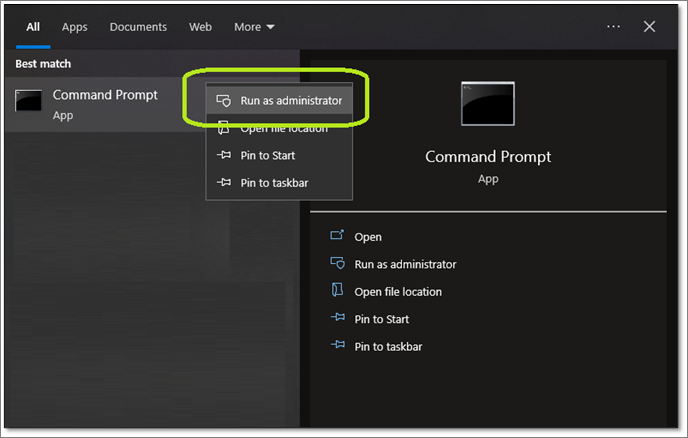Click the small Command Prompt icon under Best match

29,101
